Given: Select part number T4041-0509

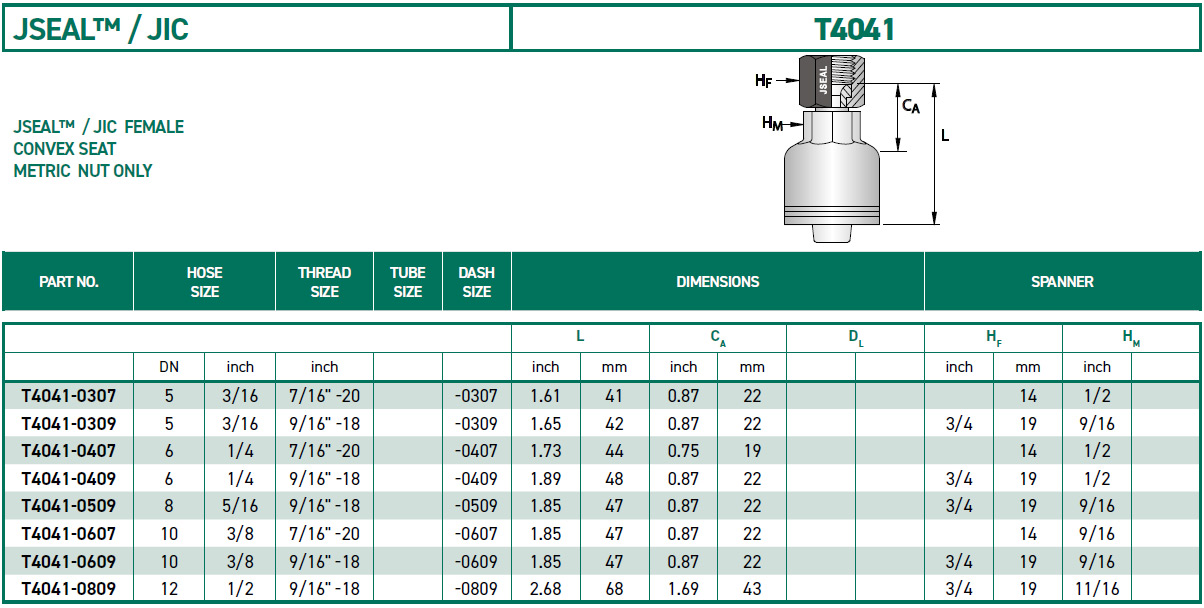Looking at the screenshot, I should (69, 506).
